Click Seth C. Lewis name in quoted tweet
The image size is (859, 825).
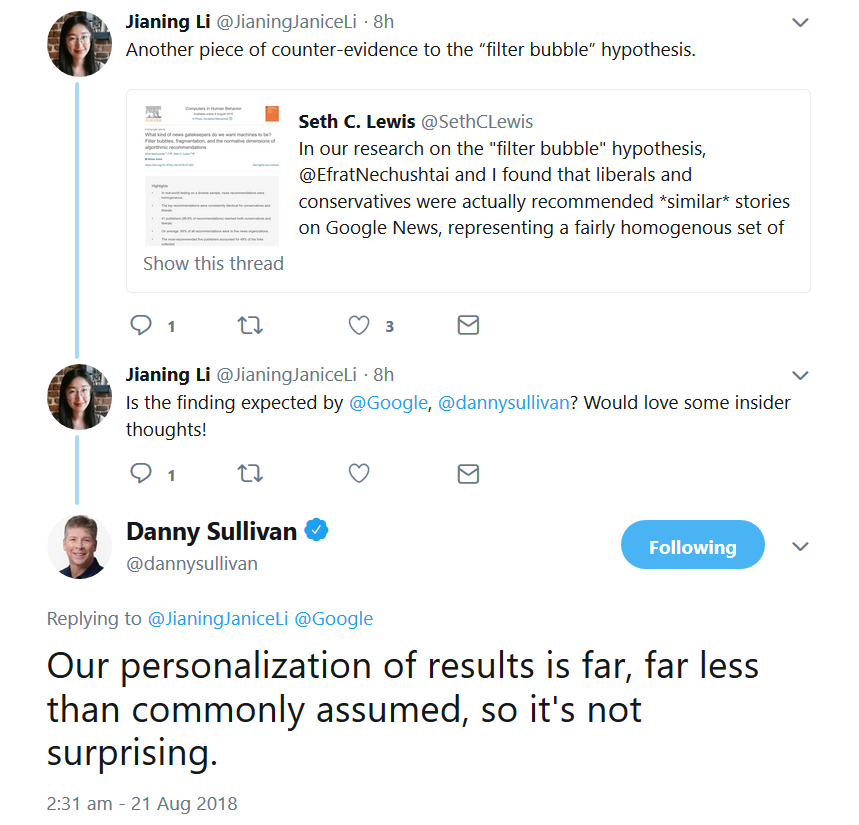click(x=355, y=122)
